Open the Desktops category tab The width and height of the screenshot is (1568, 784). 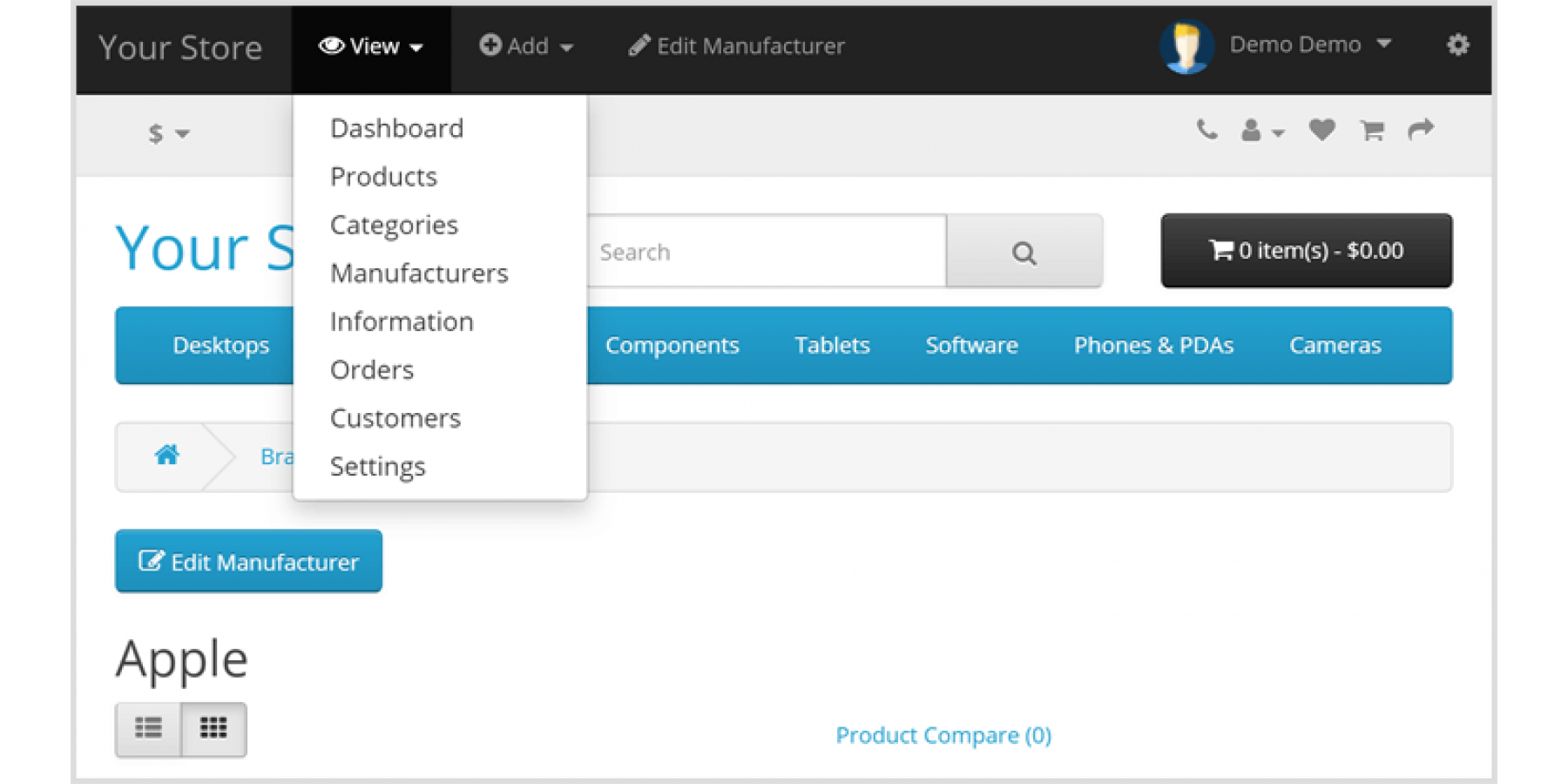(221, 346)
